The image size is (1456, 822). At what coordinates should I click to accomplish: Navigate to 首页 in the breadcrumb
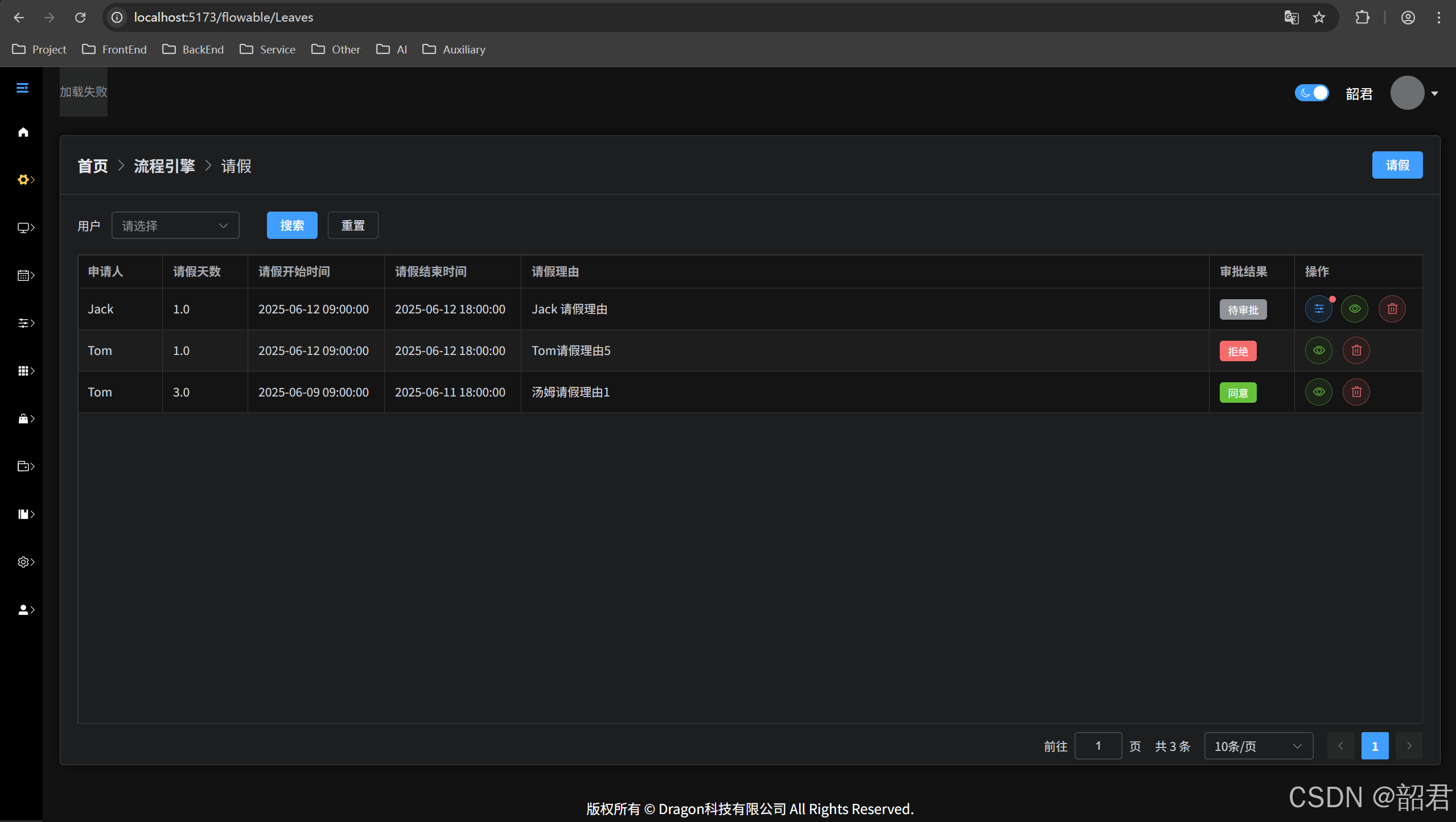tap(93, 166)
